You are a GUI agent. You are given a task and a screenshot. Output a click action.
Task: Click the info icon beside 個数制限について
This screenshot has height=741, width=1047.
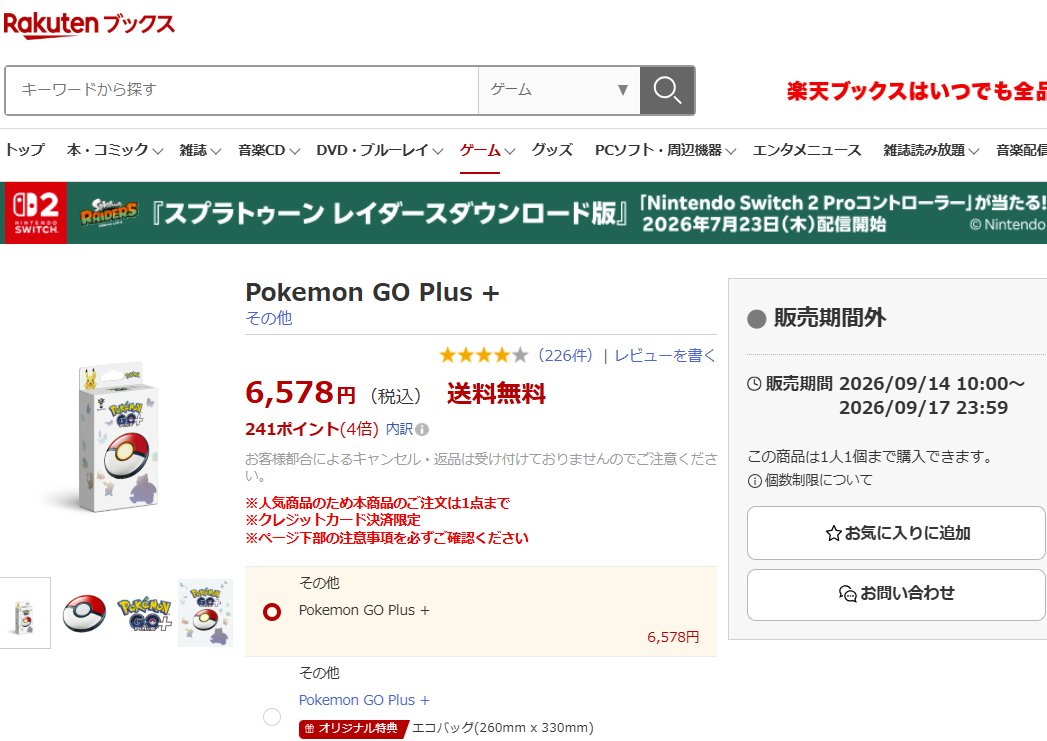[x=755, y=481]
